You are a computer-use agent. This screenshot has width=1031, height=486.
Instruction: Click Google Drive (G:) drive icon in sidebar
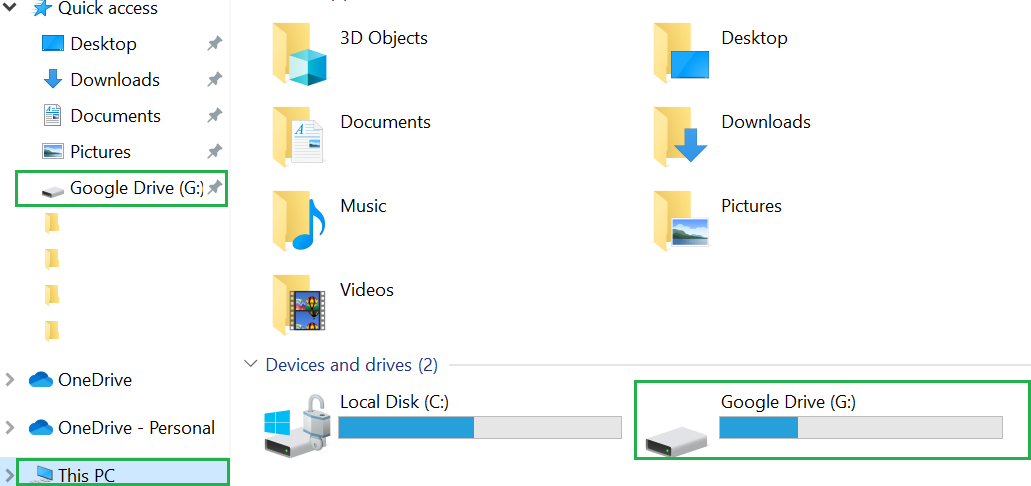pos(53,190)
